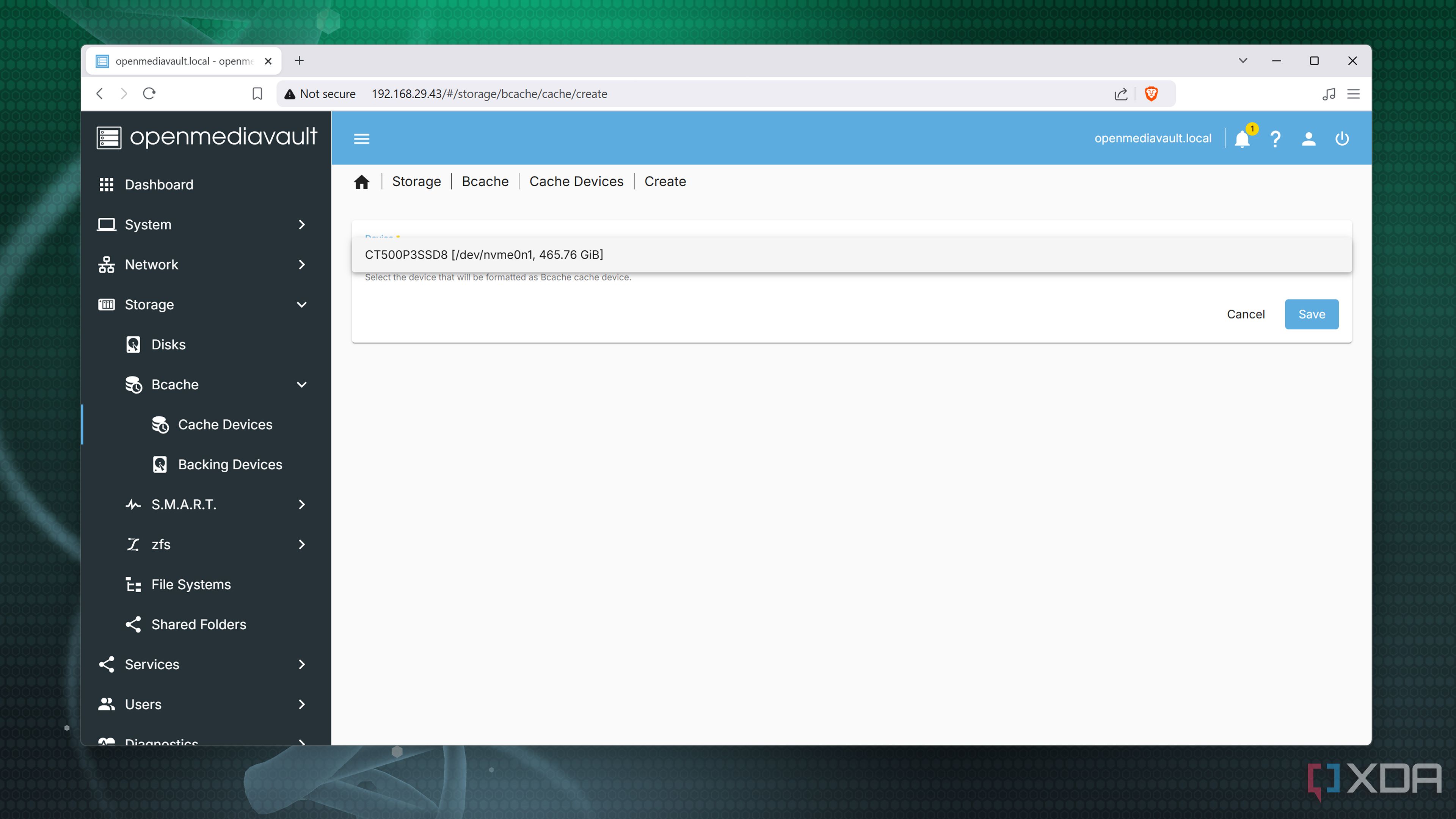Open the browser main menu icon

click(x=1353, y=94)
